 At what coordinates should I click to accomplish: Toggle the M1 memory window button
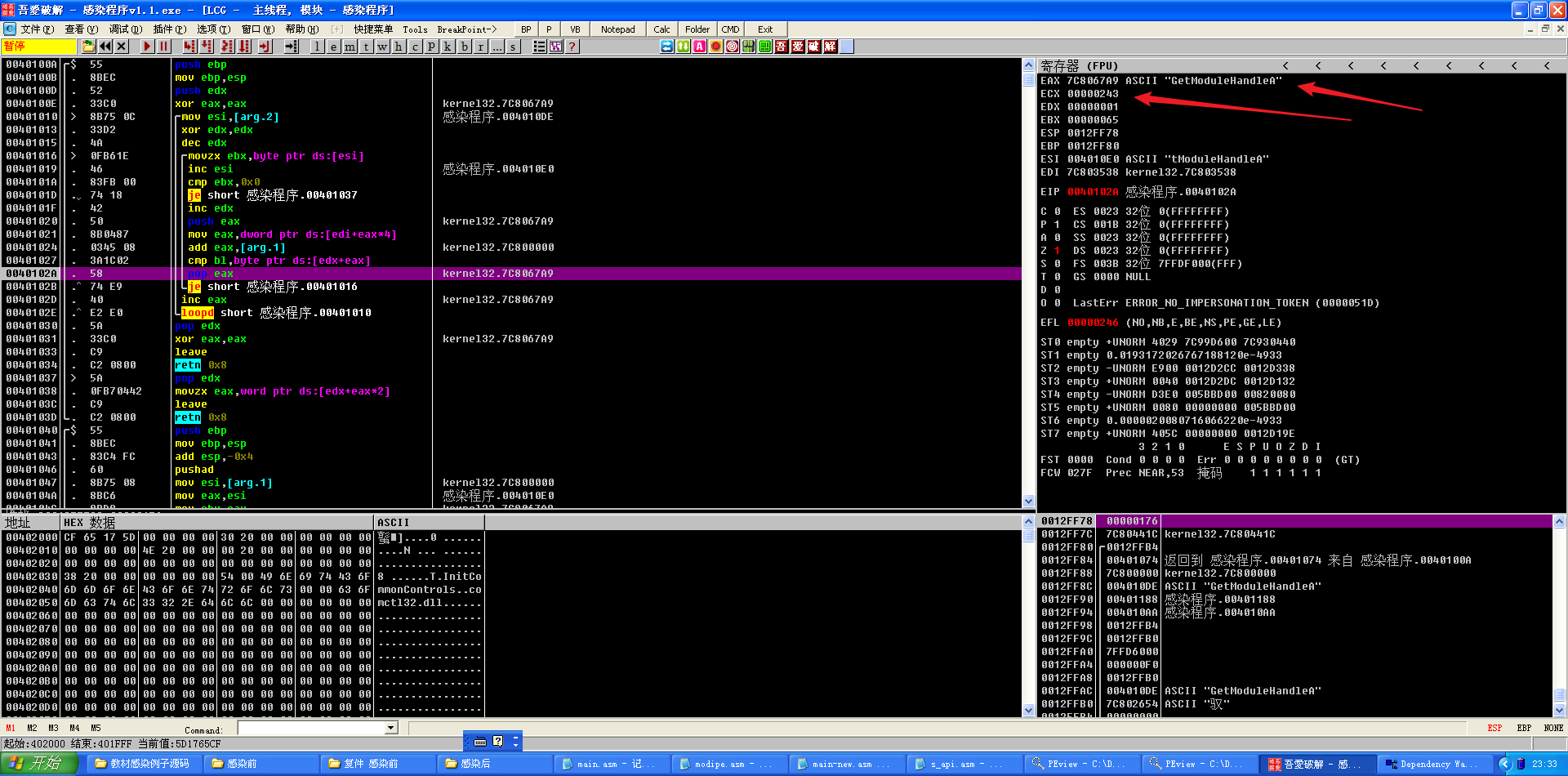point(11,728)
